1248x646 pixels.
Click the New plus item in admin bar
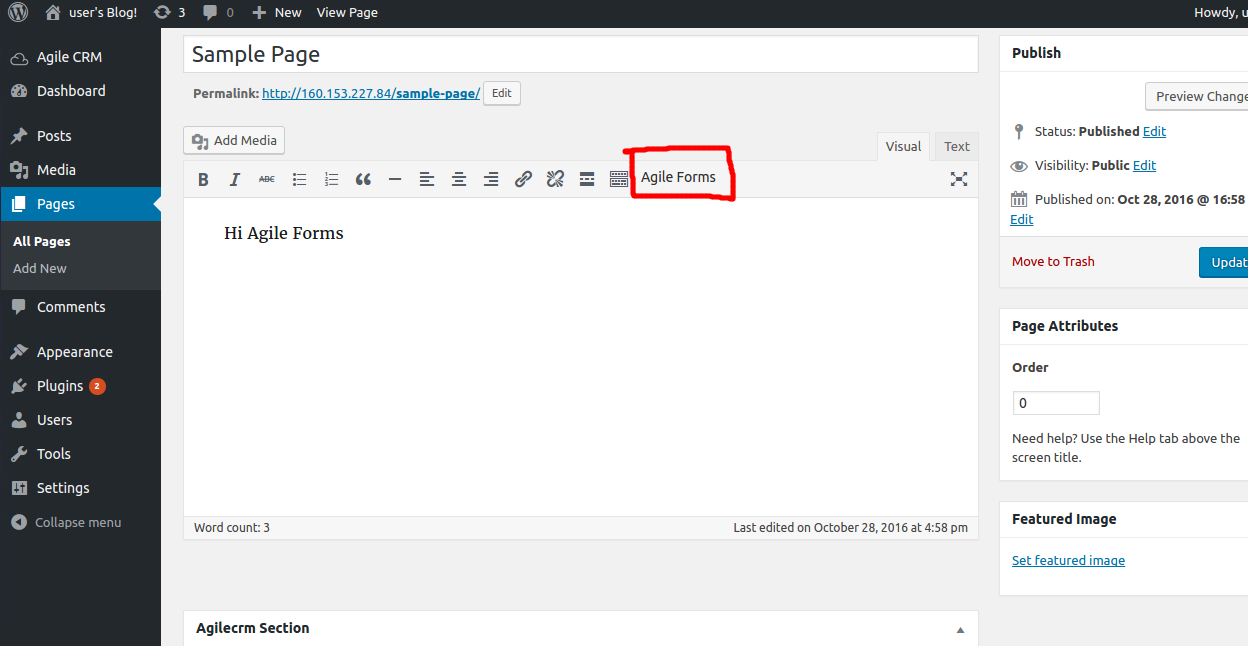[x=277, y=13]
